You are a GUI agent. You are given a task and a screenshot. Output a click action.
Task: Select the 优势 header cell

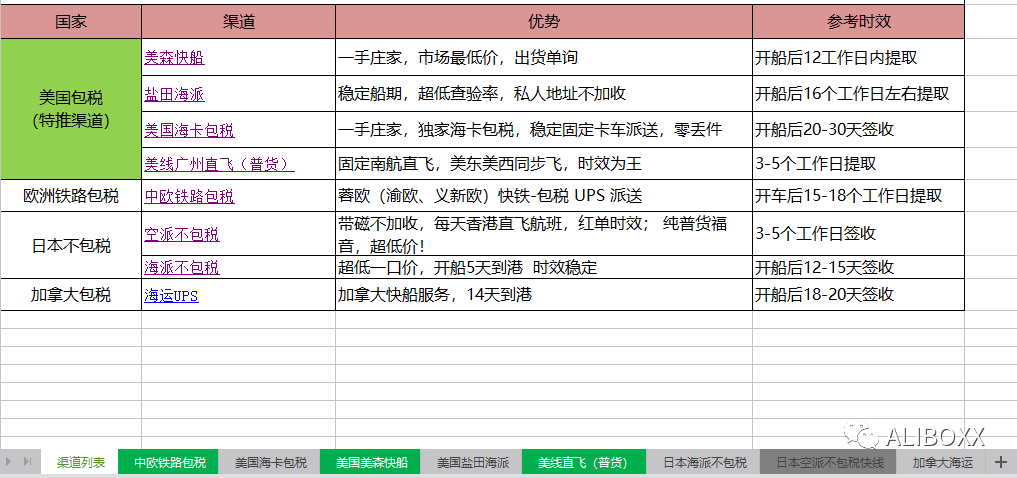click(544, 22)
